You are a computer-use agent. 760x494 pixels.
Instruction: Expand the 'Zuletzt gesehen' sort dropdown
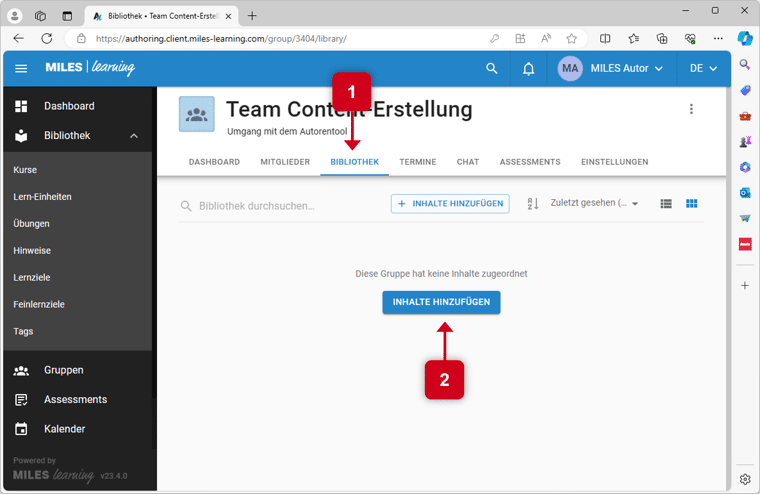click(x=595, y=204)
